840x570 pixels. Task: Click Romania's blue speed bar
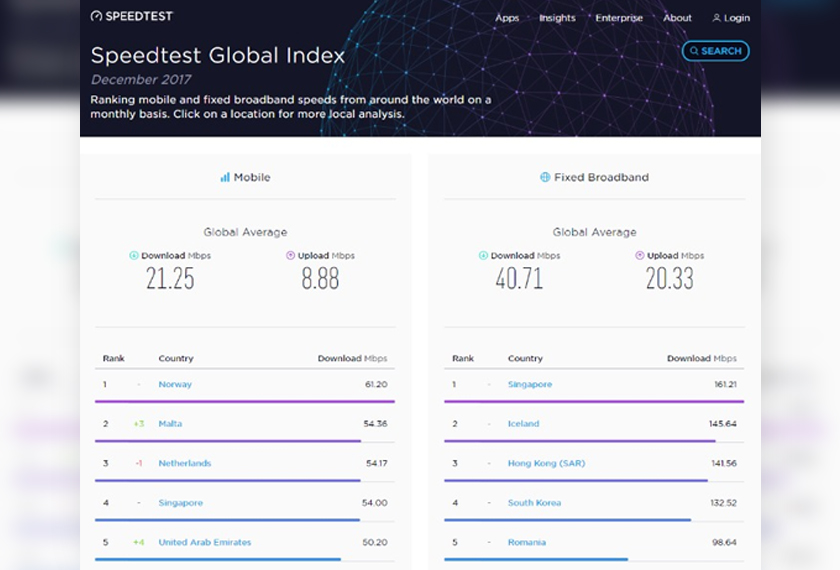click(x=536, y=559)
